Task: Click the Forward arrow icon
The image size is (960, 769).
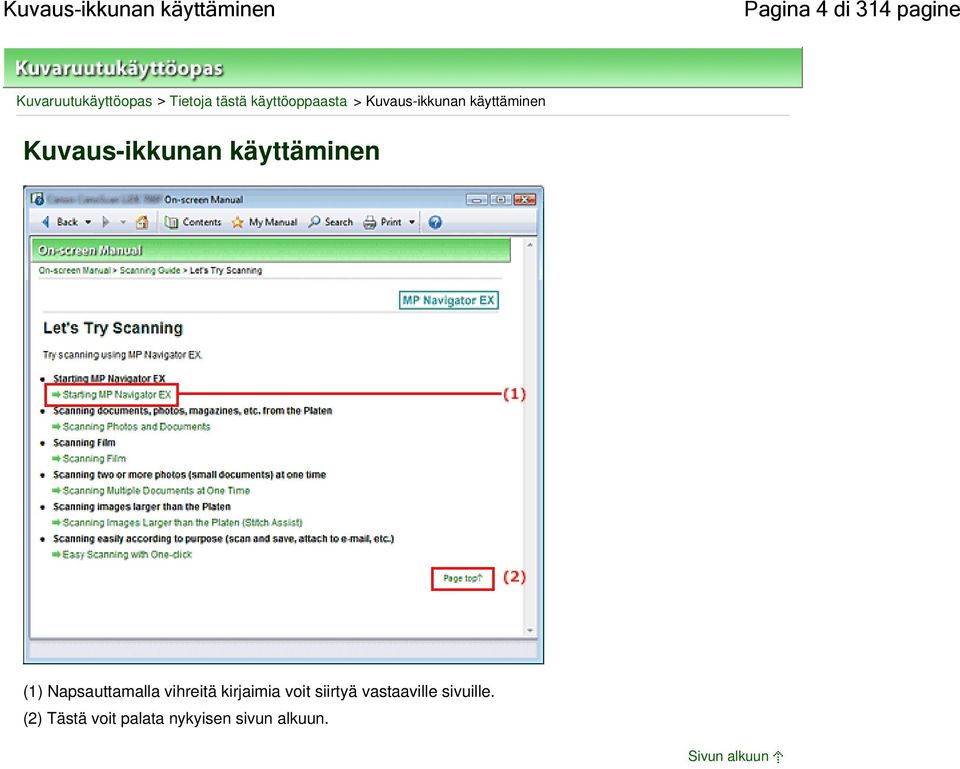Action: pyautogui.click(x=106, y=222)
